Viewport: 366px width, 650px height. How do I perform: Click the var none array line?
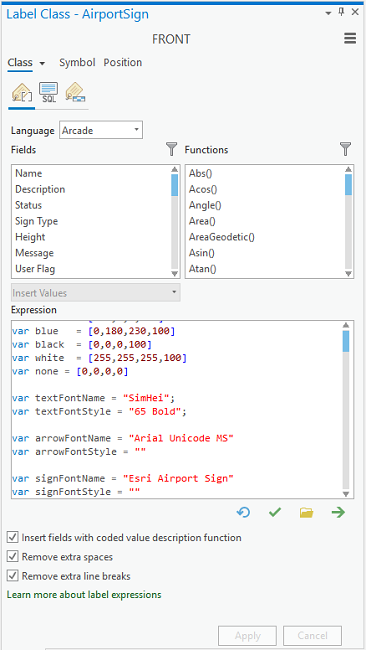(70, 371)
